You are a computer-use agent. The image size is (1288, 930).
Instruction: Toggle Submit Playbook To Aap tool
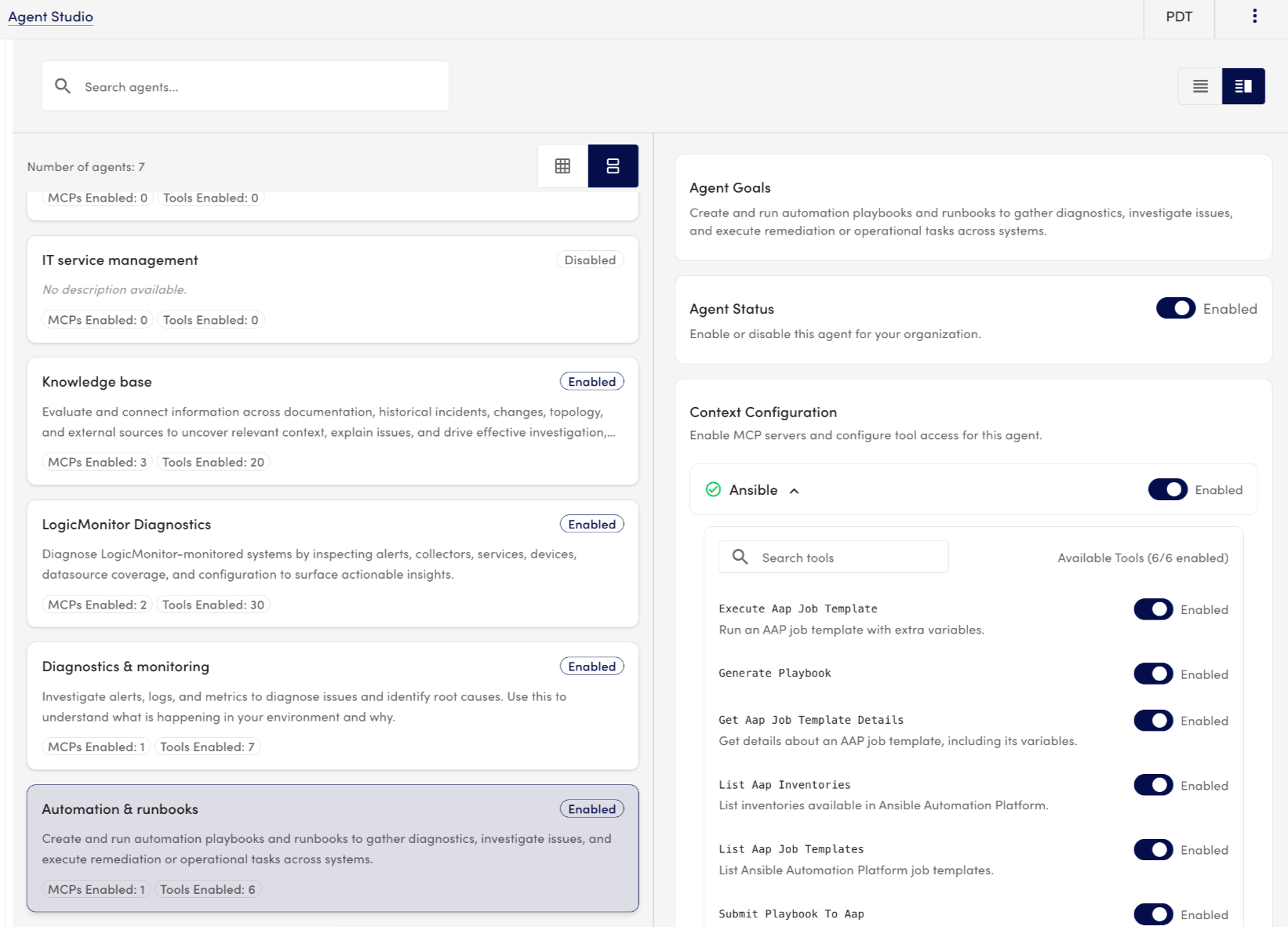(1153, 914)
